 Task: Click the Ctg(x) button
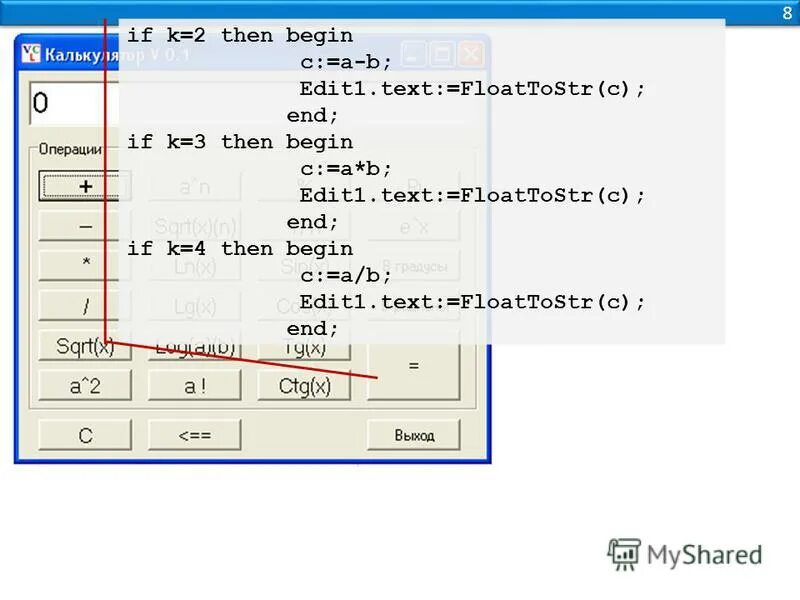coord(304,386)
